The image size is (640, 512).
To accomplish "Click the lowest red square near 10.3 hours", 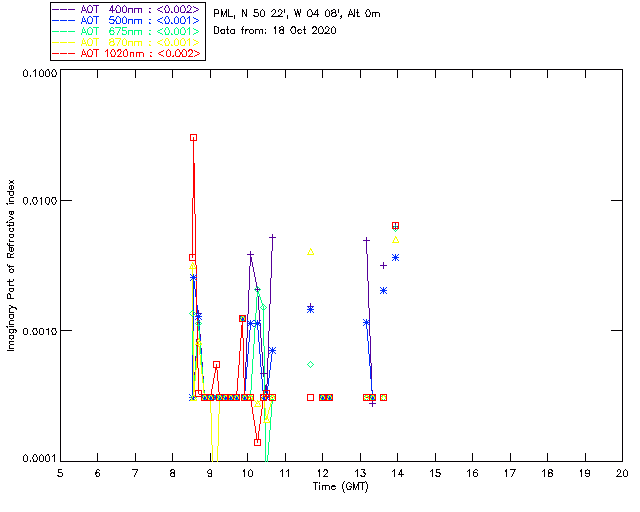I will (258, 442).
